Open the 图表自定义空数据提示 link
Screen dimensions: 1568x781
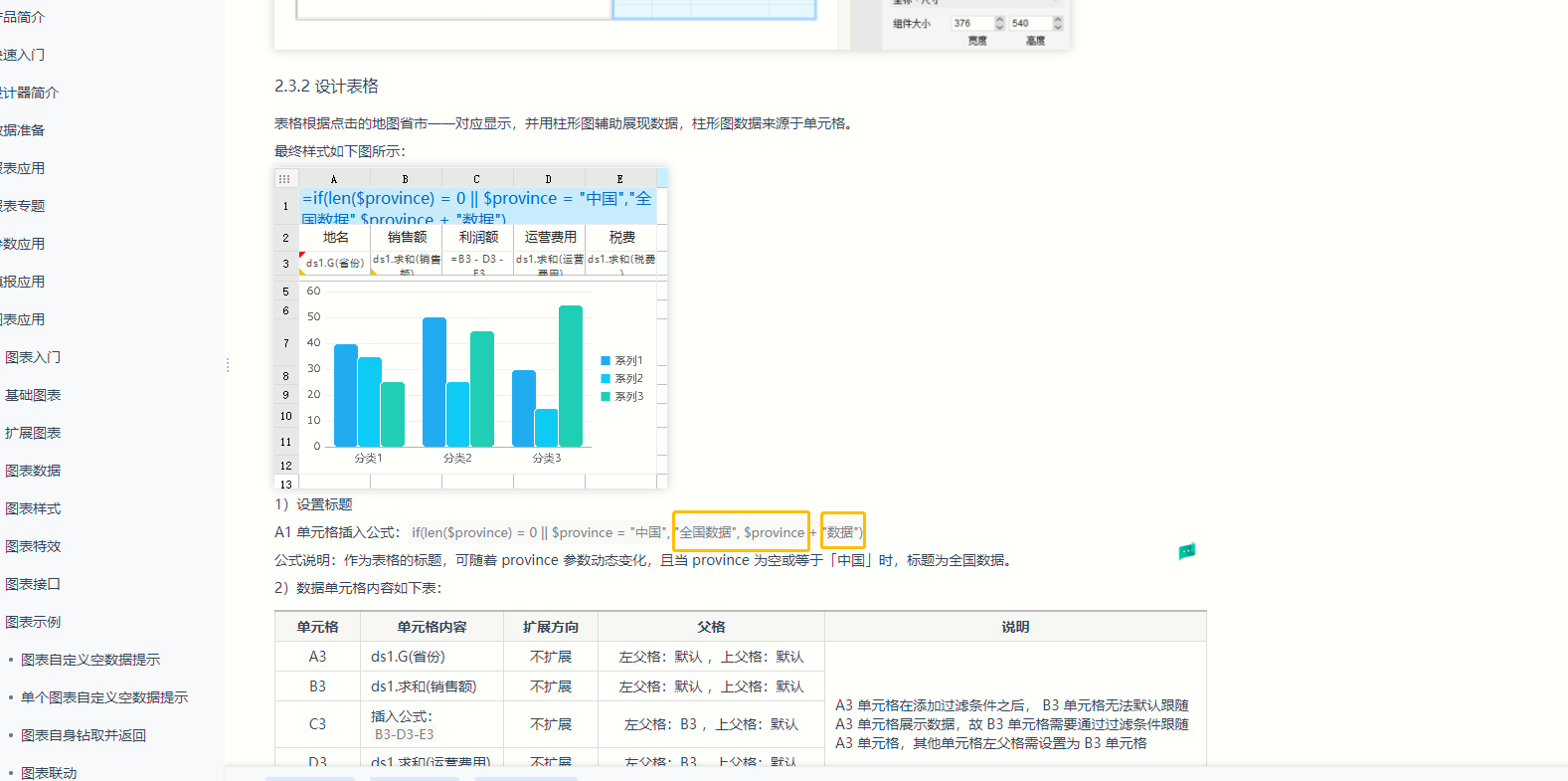(x=90, y=660)
